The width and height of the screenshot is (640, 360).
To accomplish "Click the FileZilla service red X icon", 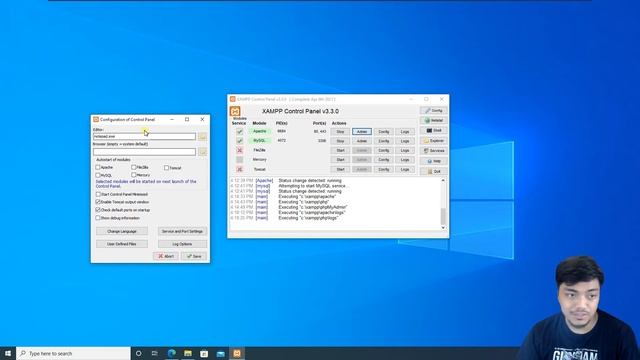I will [240, 150].
